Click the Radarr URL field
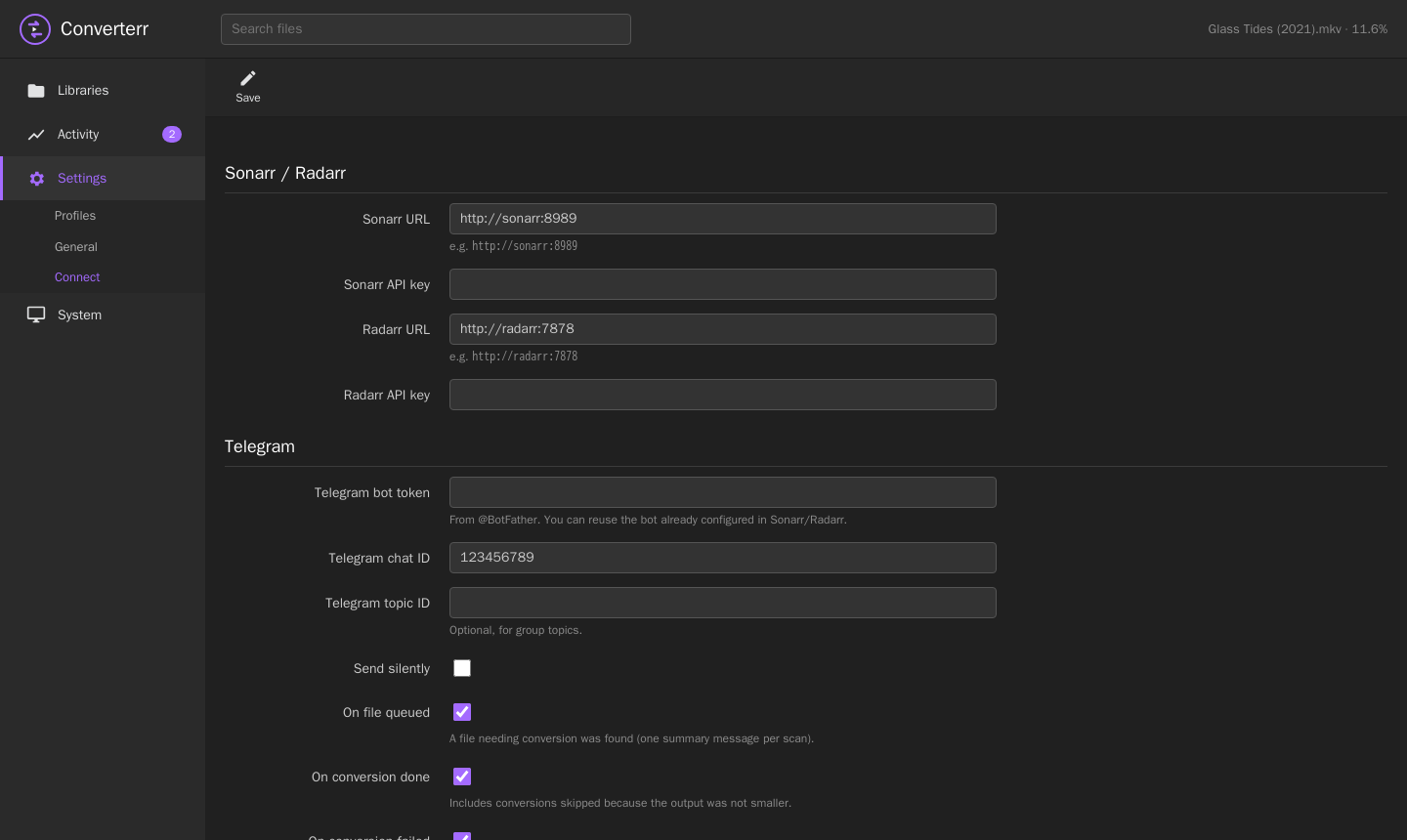The width and height of the screenshot is (1407, 840). [x=723, y=329]
